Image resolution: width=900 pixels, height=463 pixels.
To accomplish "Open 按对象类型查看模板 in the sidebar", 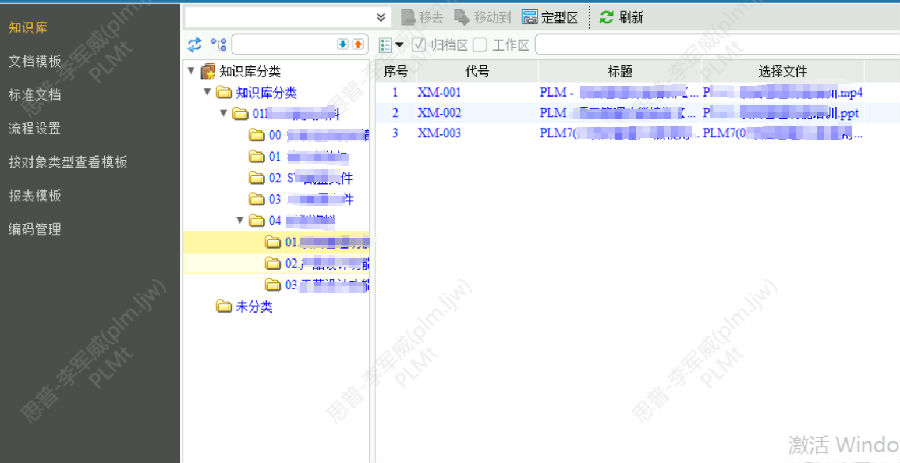I will [68, 162].
